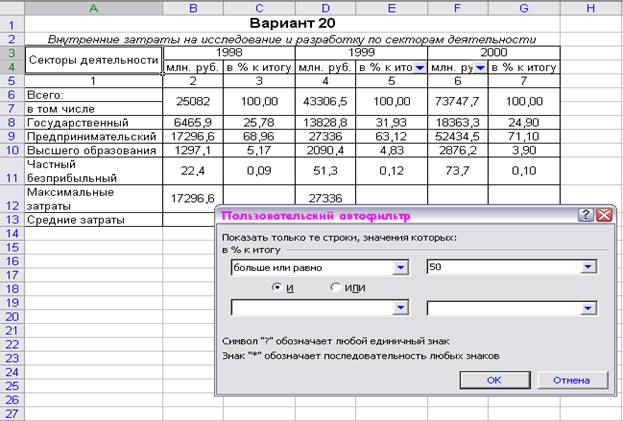The image size is (623, 421).
Task: Select column F header
Action: click(x=458, y=8)
